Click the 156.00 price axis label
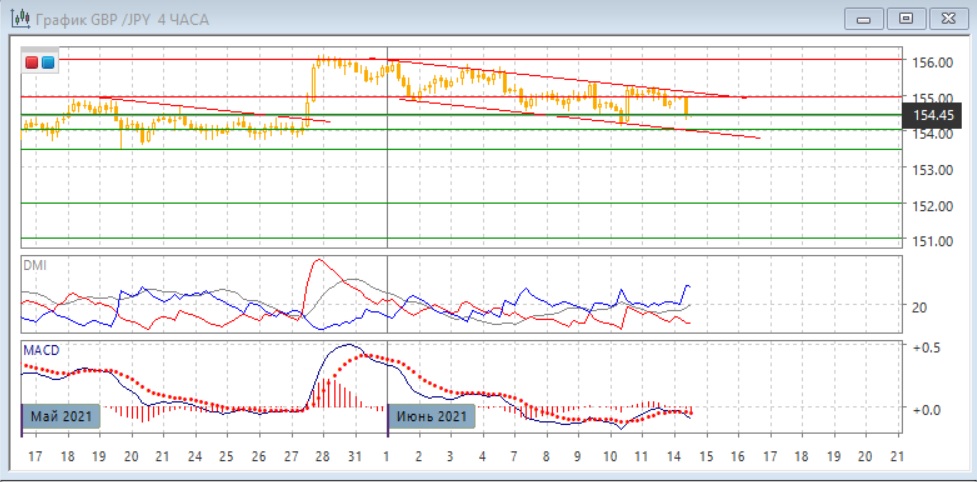Screen dimensions: 977x482 coord(930,62)
